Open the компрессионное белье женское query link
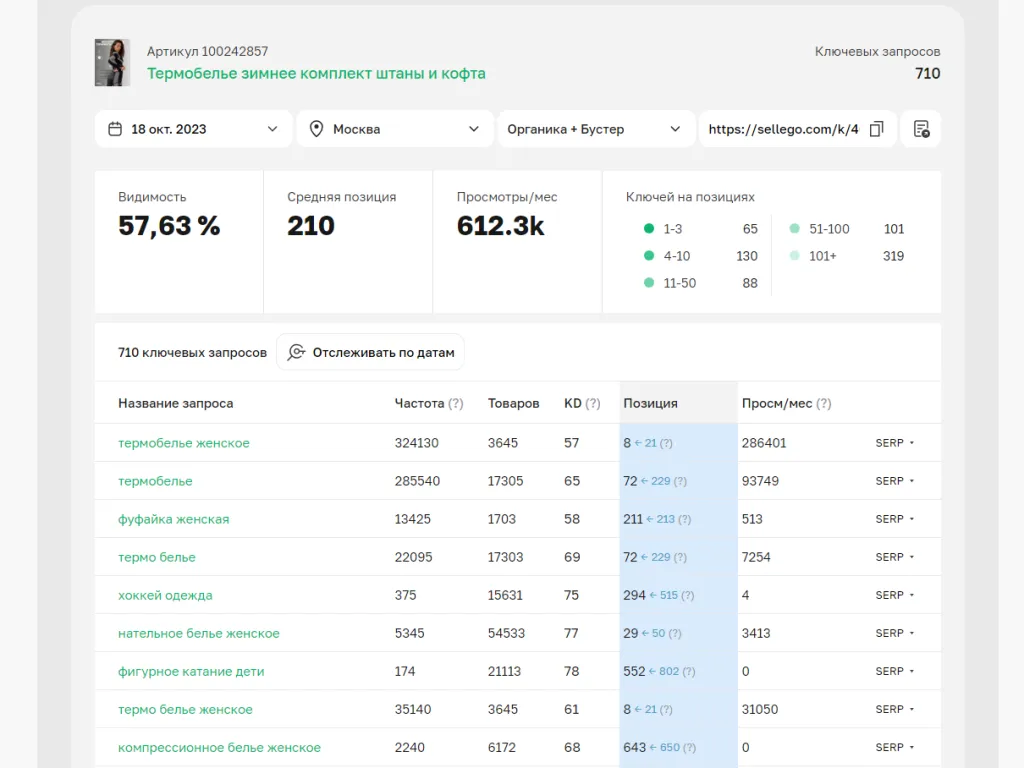 219,747
